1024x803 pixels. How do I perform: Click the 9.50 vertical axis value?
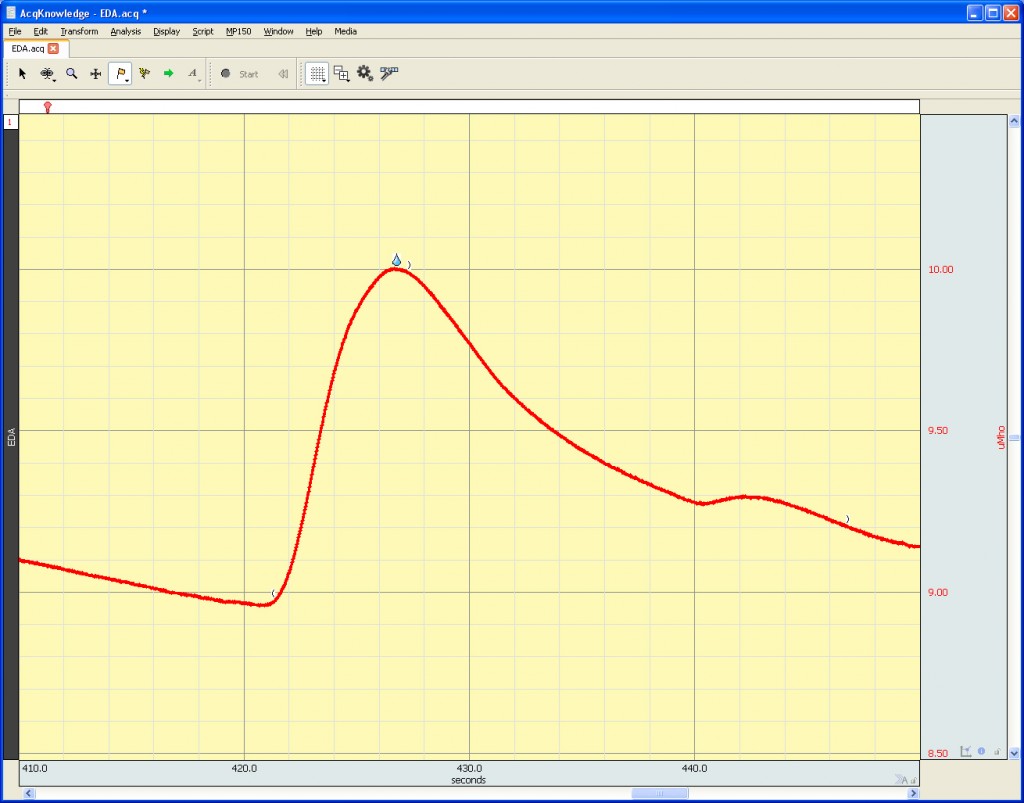[938, 430]
